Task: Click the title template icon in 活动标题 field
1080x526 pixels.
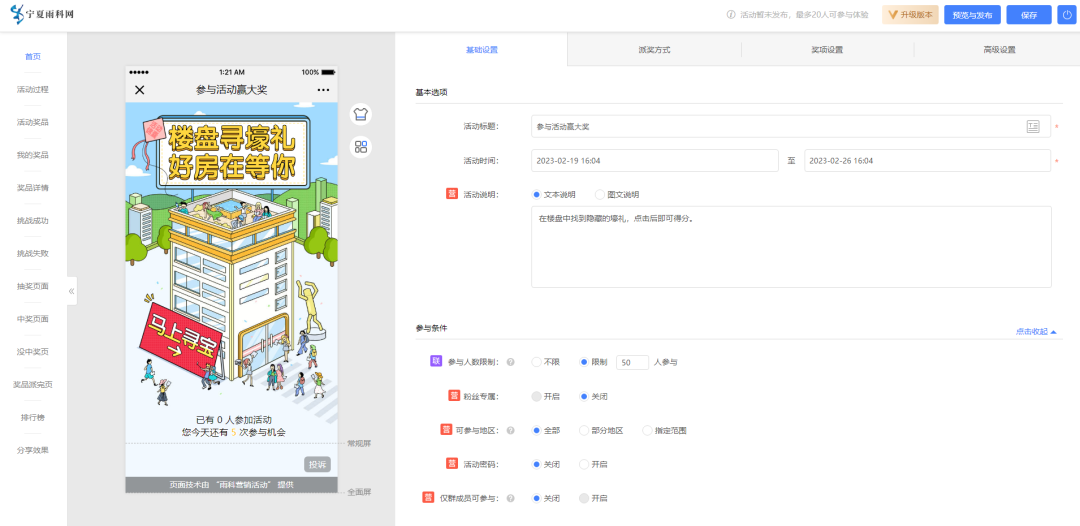Action: coord(1032,127)
